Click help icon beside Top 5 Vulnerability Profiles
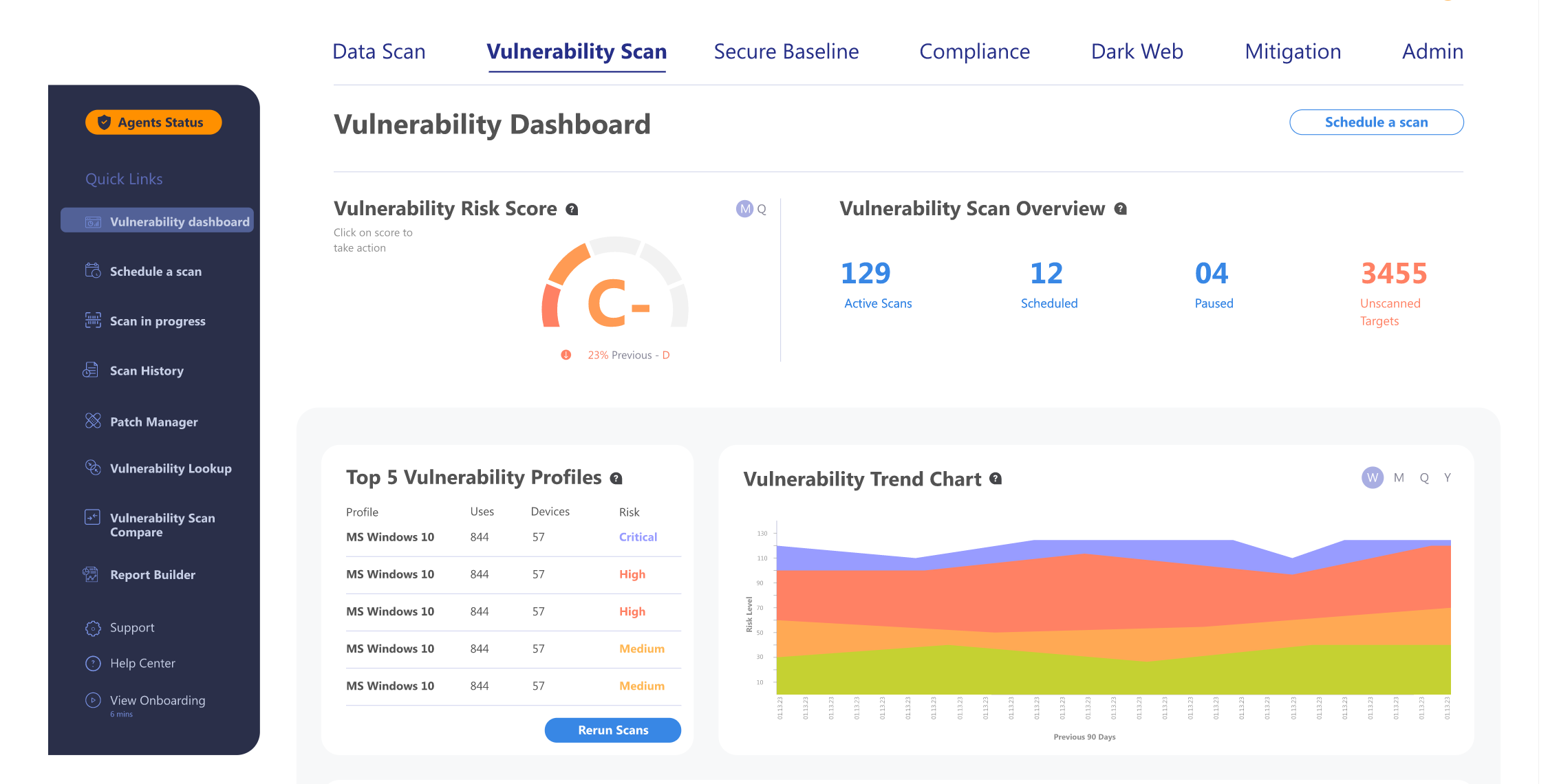 [x=616, y=478]
